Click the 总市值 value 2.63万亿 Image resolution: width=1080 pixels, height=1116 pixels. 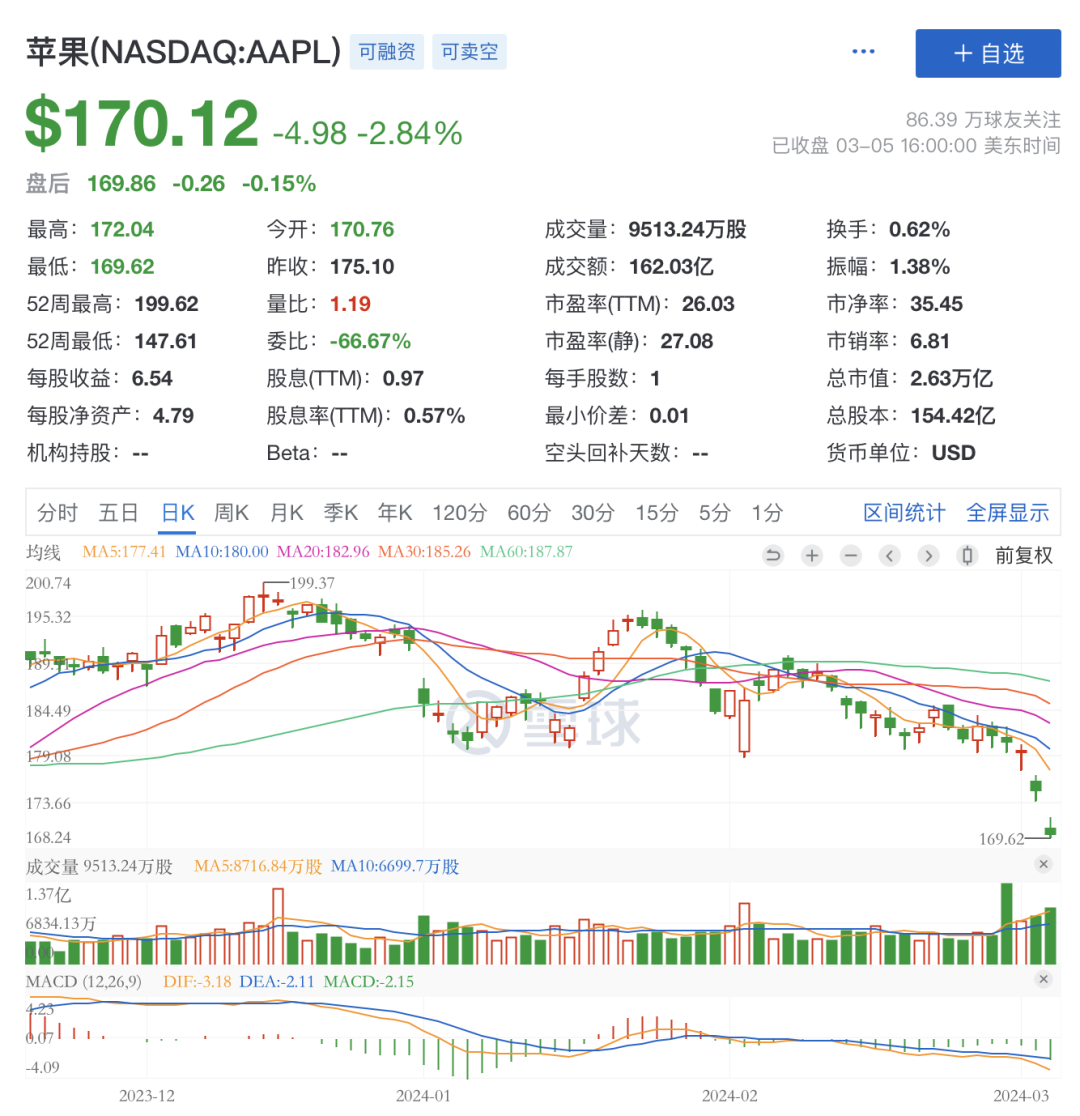click(x=951, y=378)
